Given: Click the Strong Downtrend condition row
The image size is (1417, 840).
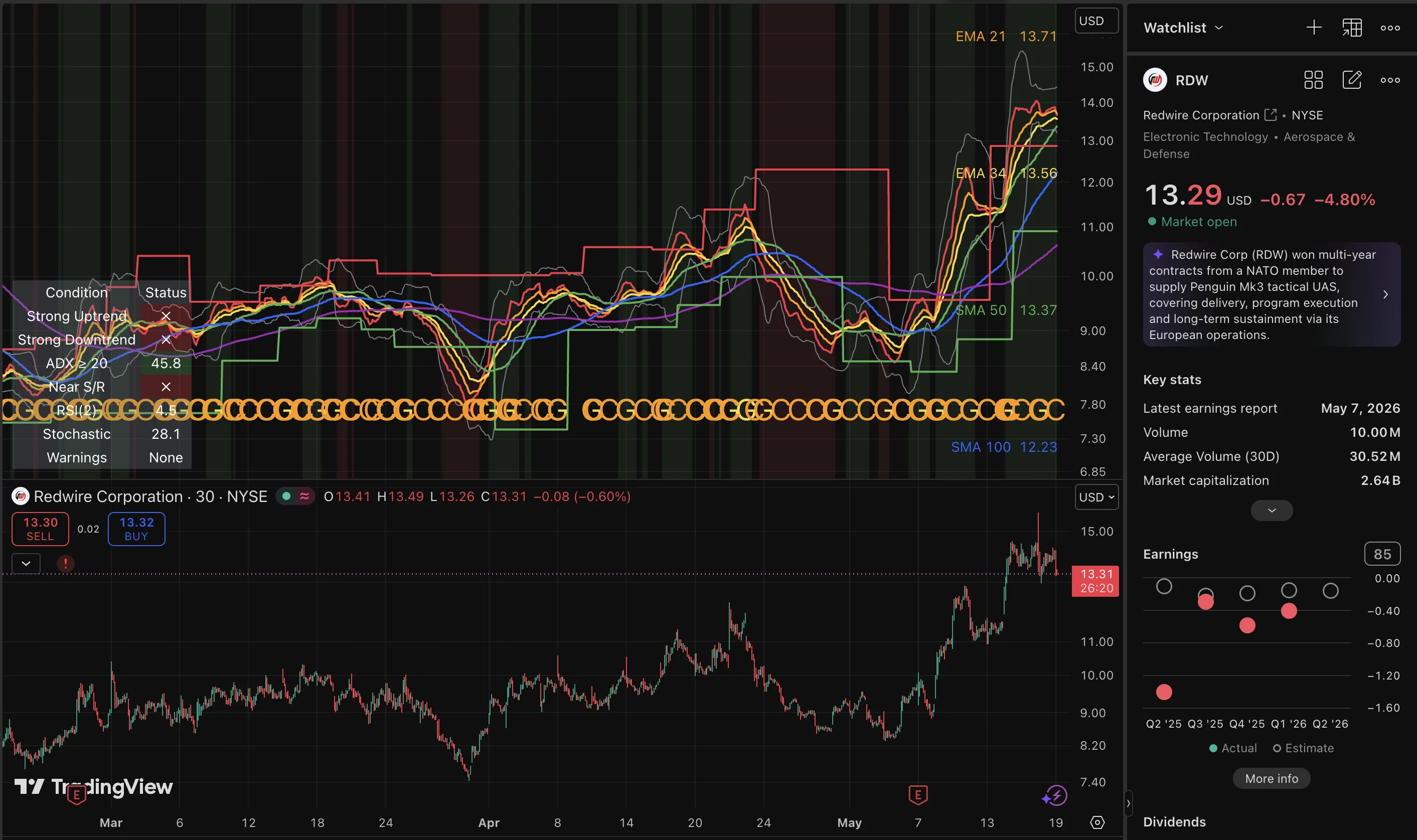Looking at the screenshot, I should [x=102, y=340].
